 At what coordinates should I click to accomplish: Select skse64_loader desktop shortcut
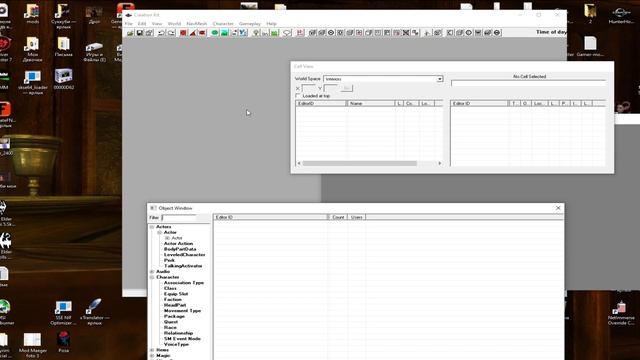coord(32,82)
